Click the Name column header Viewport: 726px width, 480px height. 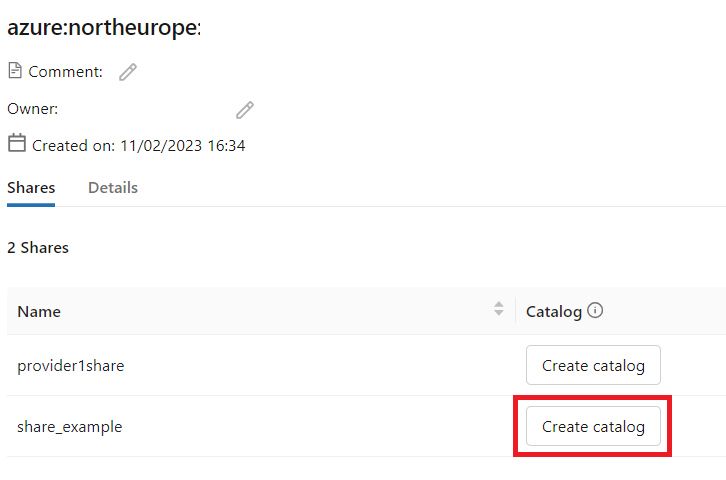(39, 312)
